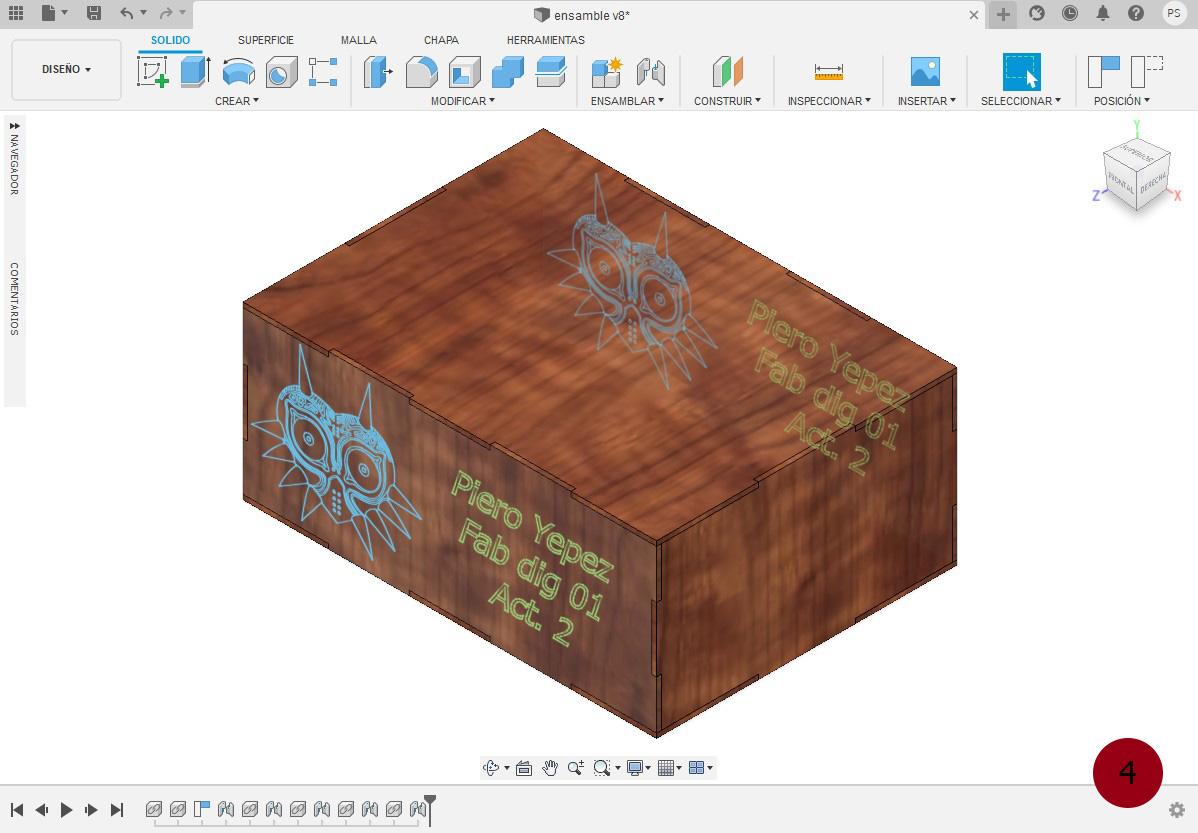Undo the last action
The width and height of the screenshot is (1198, 833).
(x=127, y=13)
